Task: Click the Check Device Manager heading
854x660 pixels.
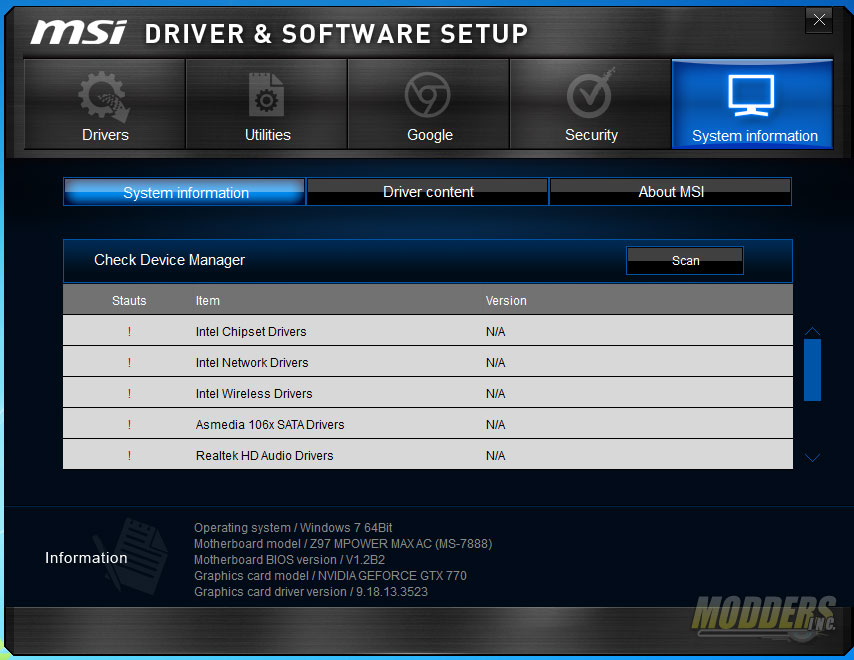Action: 169,260
